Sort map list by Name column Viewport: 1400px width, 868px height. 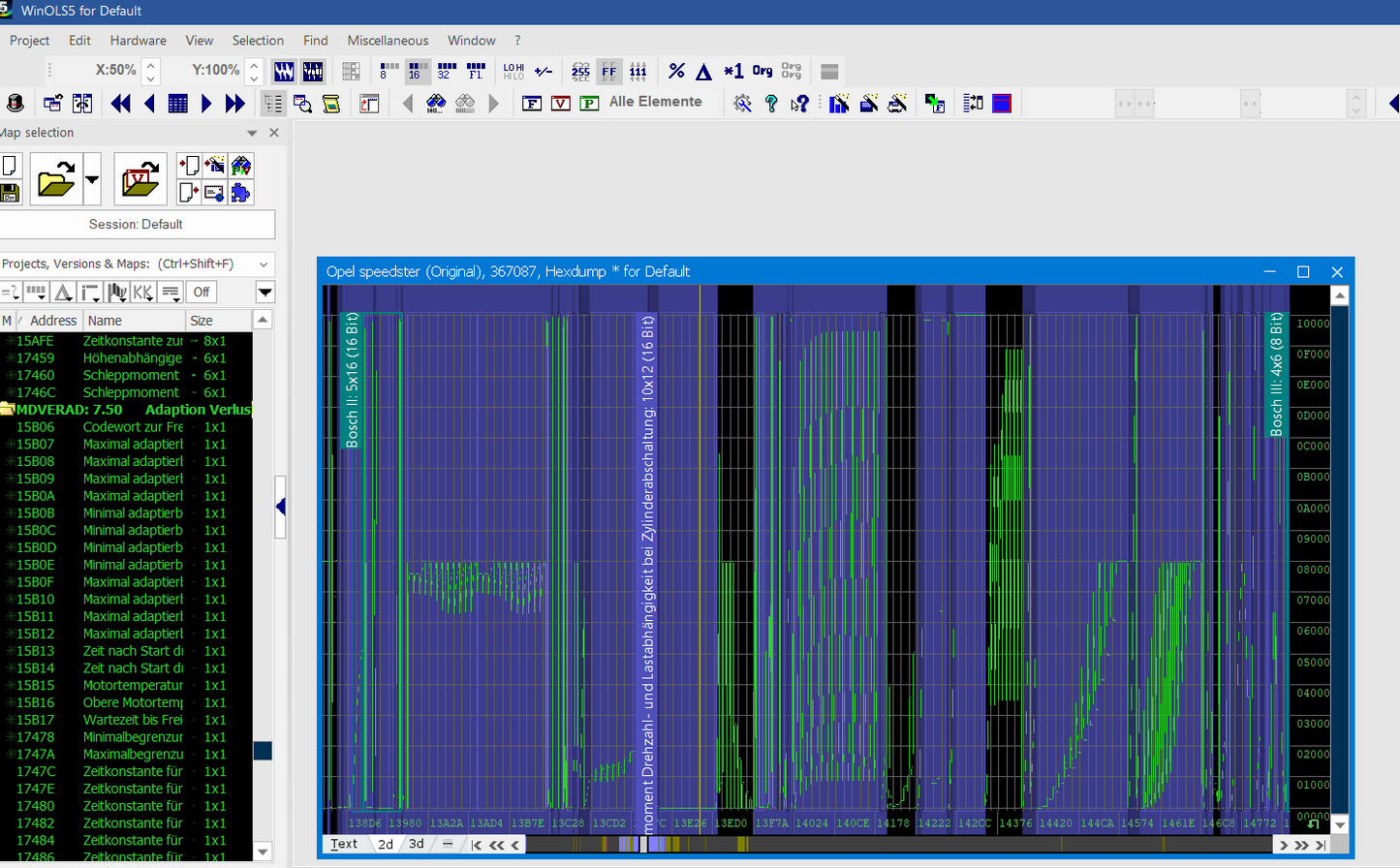[x=134, y=321]
